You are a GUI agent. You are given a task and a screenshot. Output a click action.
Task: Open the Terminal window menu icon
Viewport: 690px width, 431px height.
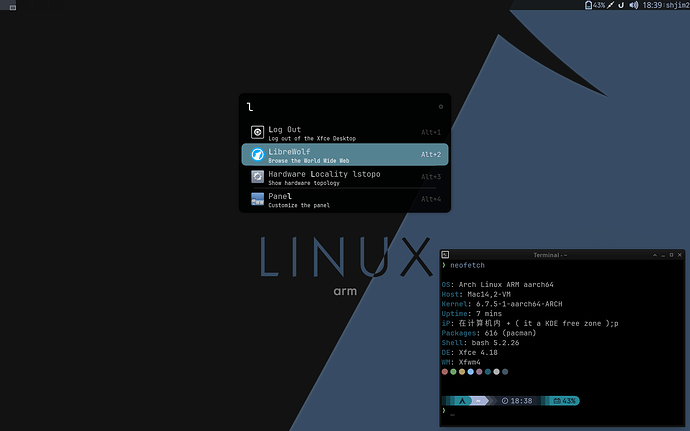(445, 254)
